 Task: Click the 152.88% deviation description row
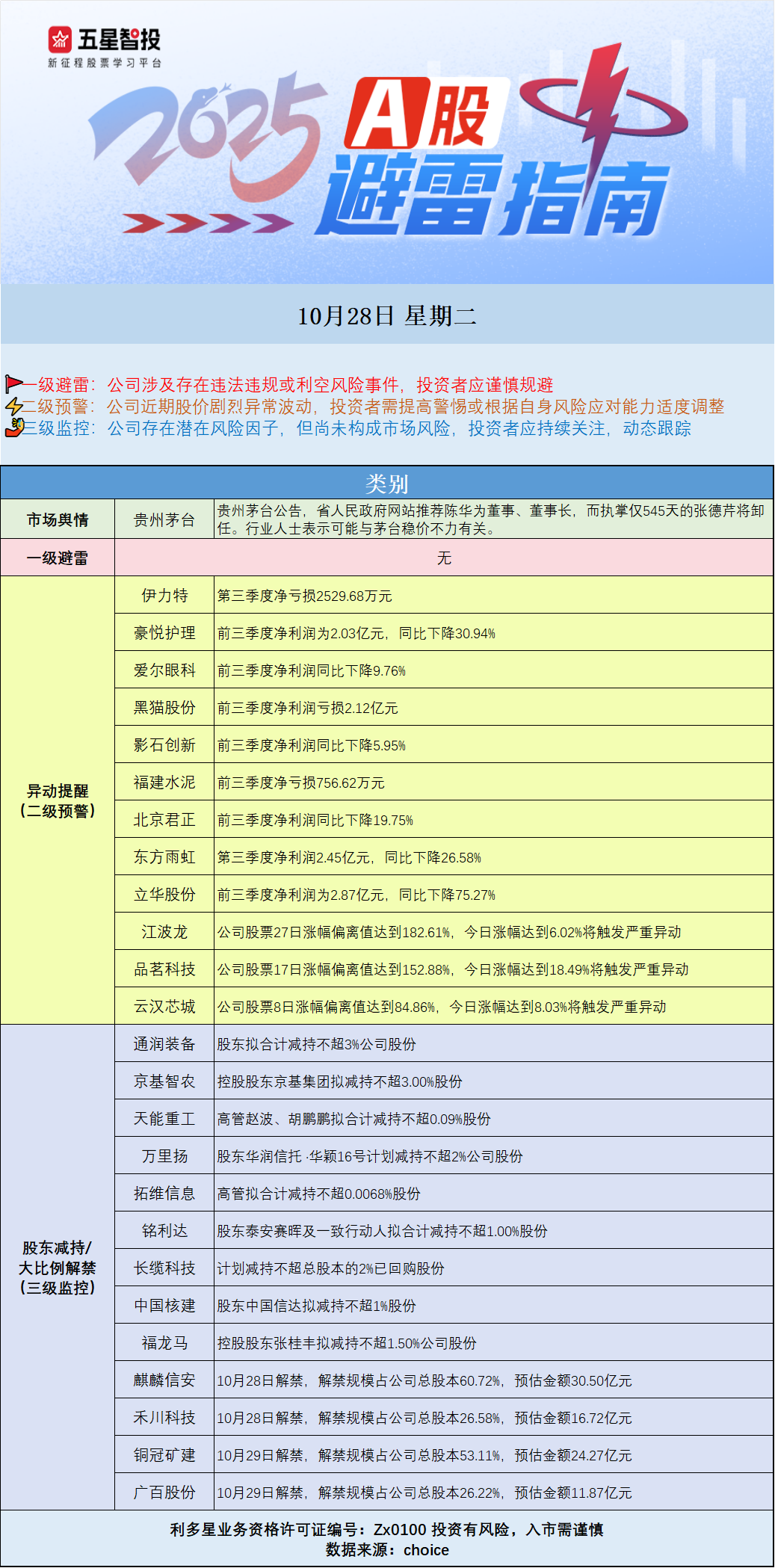[493, 969]
